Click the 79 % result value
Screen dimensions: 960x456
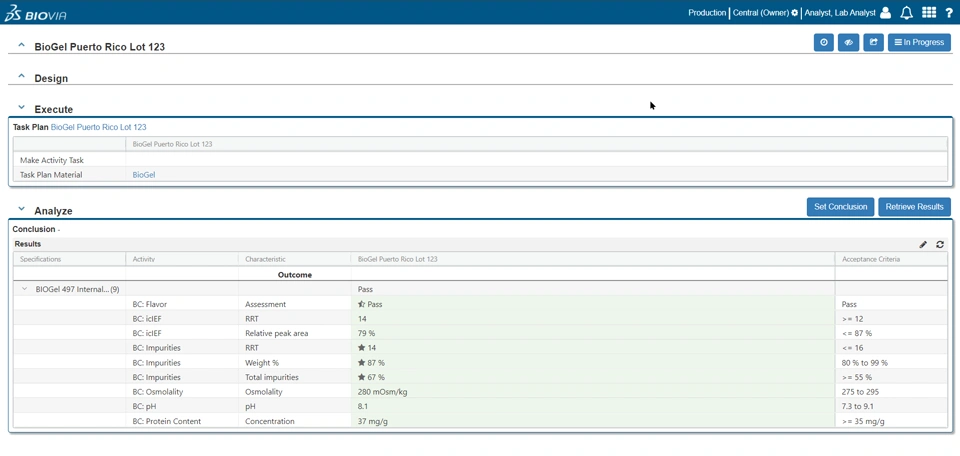(366, 334)
